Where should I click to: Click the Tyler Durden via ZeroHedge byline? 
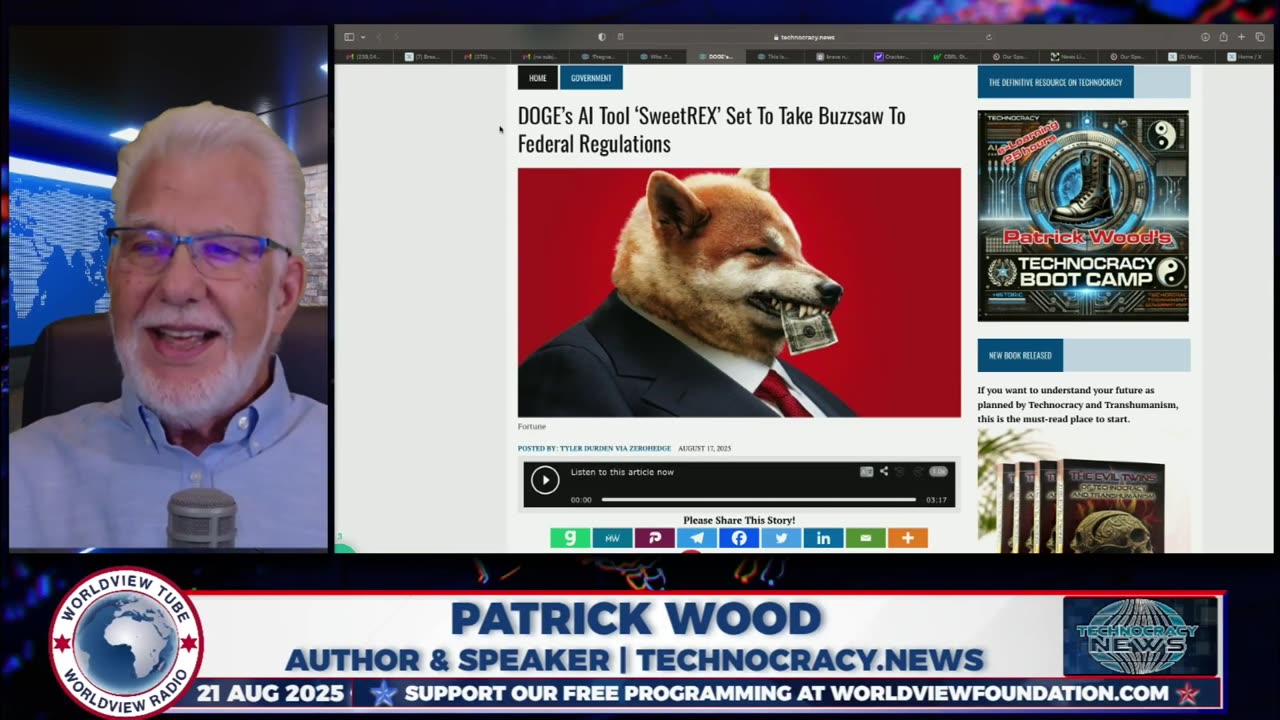[595, 448]
